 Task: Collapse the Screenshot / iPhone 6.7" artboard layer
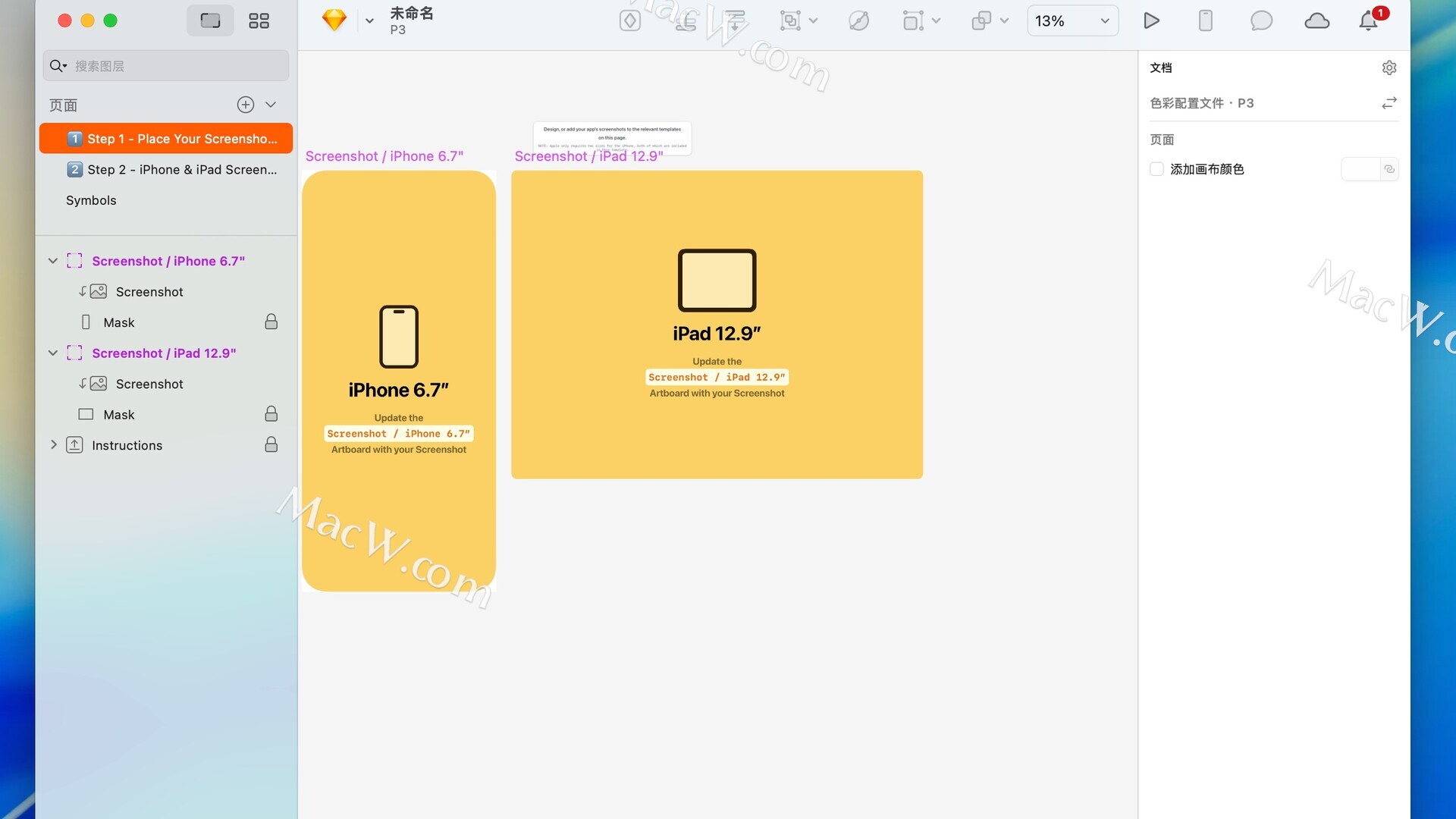pyautogui.click(x=53, y=261)
